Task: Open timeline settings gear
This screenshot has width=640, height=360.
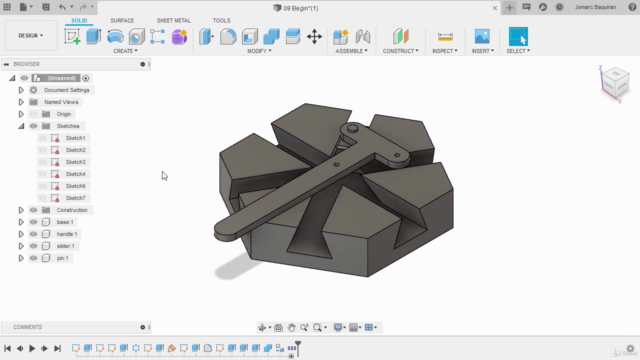Action: [x=630, y=348]
